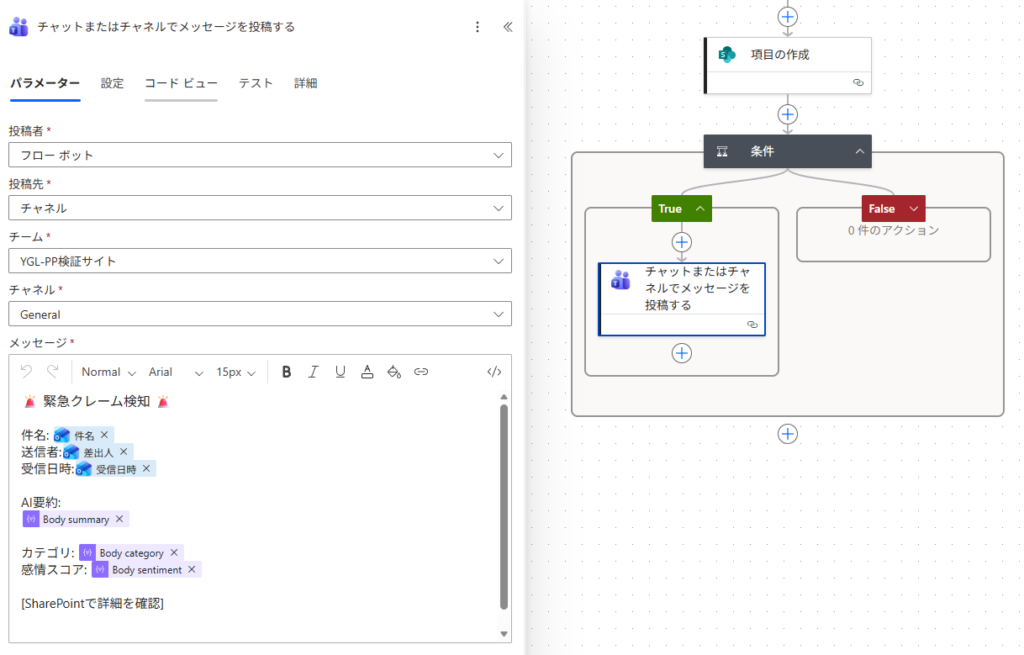This screenshot has width=1024, height=655.
Task: Click the undo arrow in message editor
Action: [26, 372]
